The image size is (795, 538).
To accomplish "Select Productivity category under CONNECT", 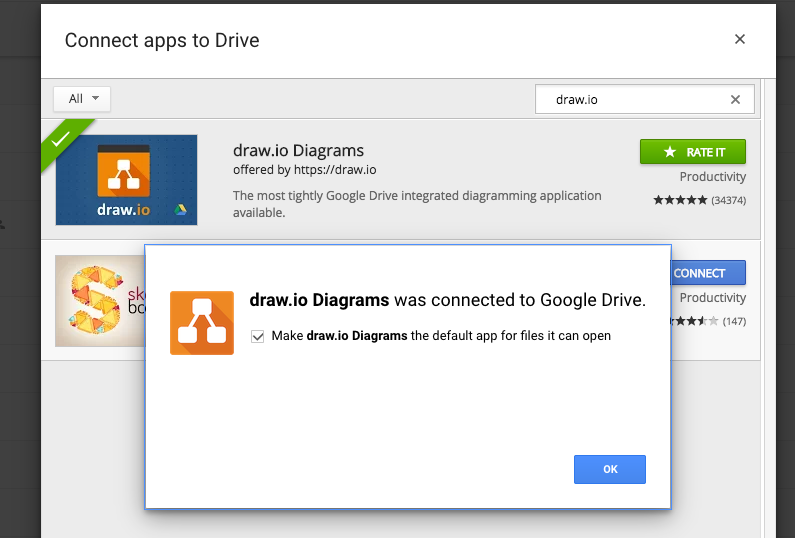I will [712, 298].
